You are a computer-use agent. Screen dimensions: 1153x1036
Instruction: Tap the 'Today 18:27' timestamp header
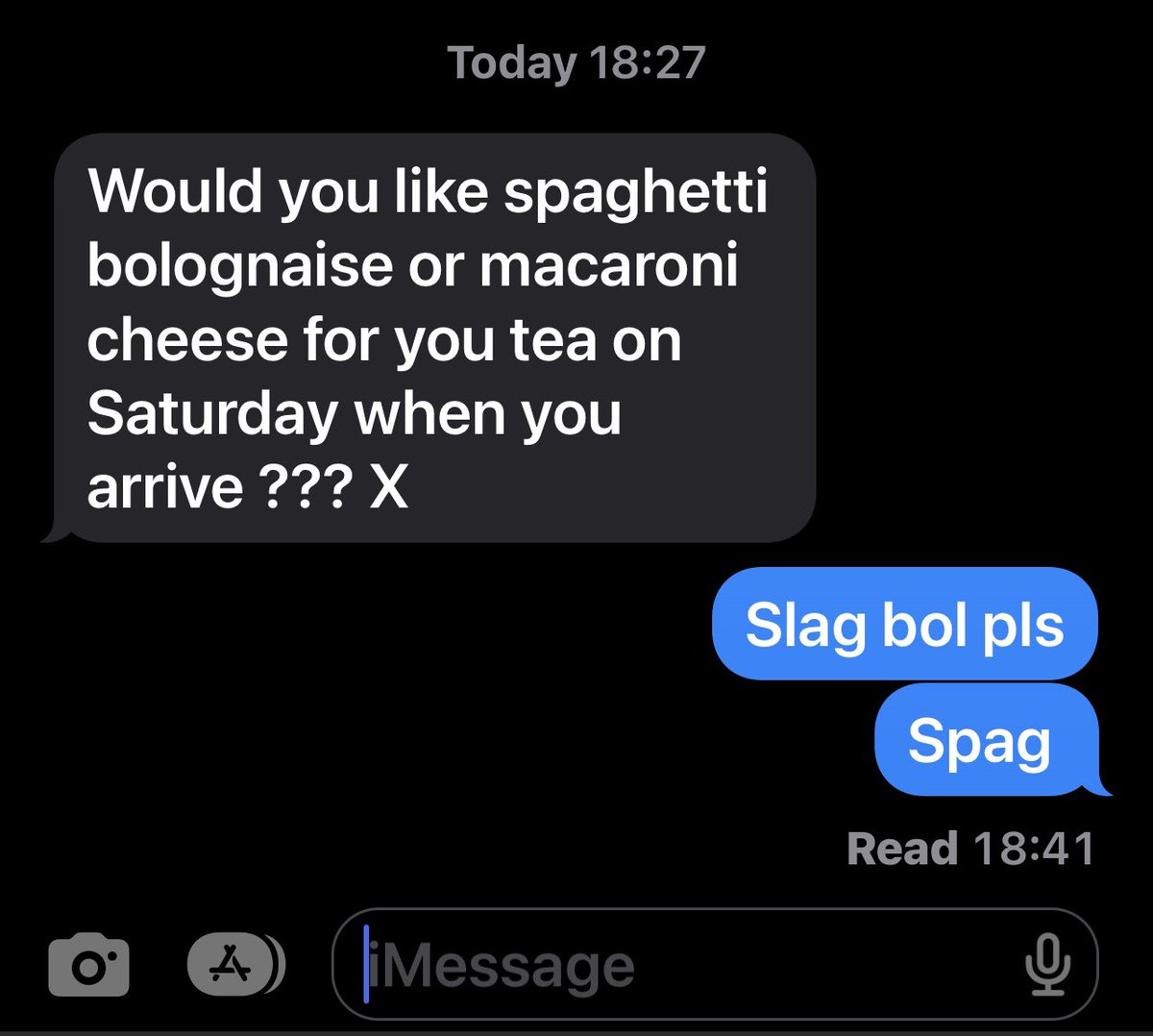pyautogui.click(x=576, y=63)
